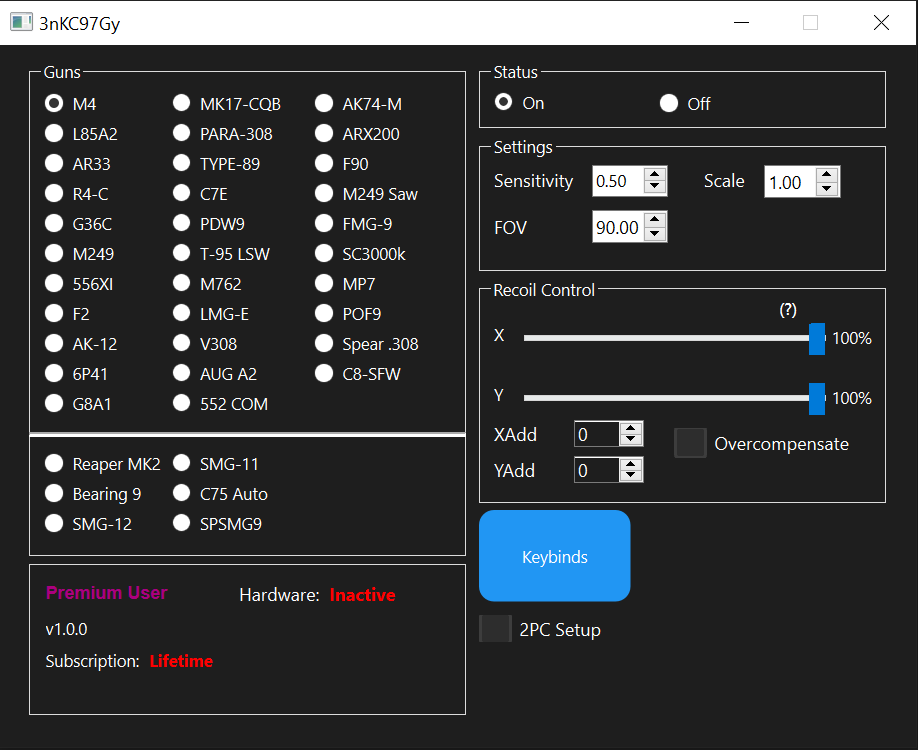This screenshot has height=750, width=918.
Task: Increase Sensitivity with the up arrow
Action: click(x=655, y=175)
